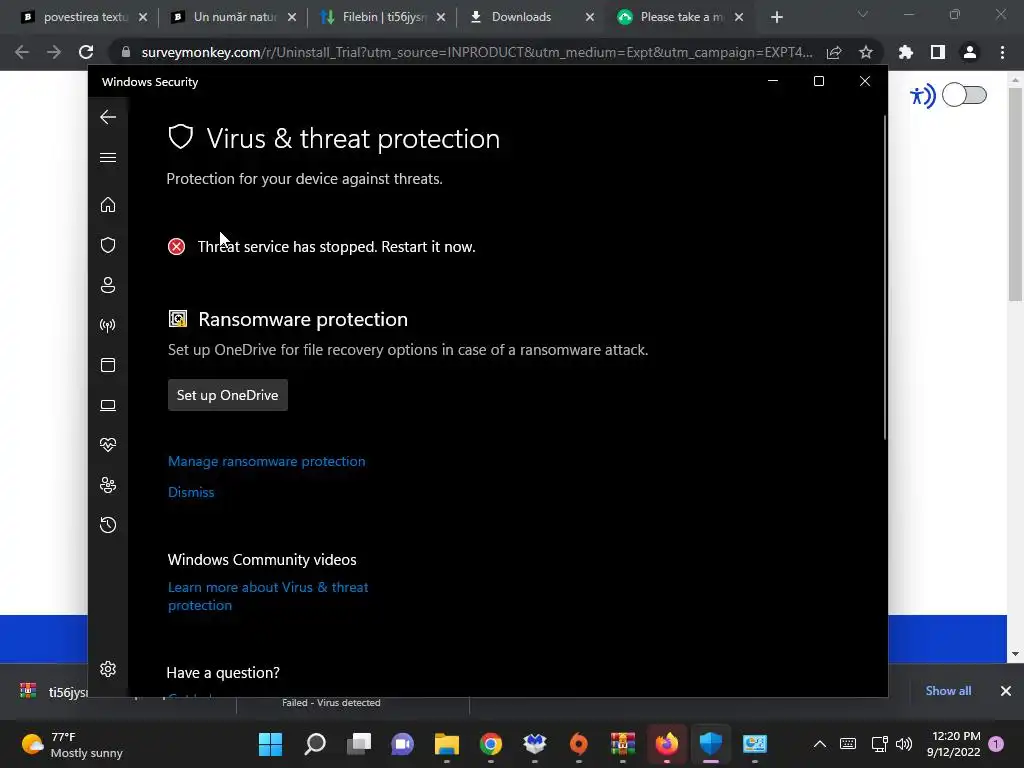
Task: Show all downloads in Chrome
Action: click(948, 691)
